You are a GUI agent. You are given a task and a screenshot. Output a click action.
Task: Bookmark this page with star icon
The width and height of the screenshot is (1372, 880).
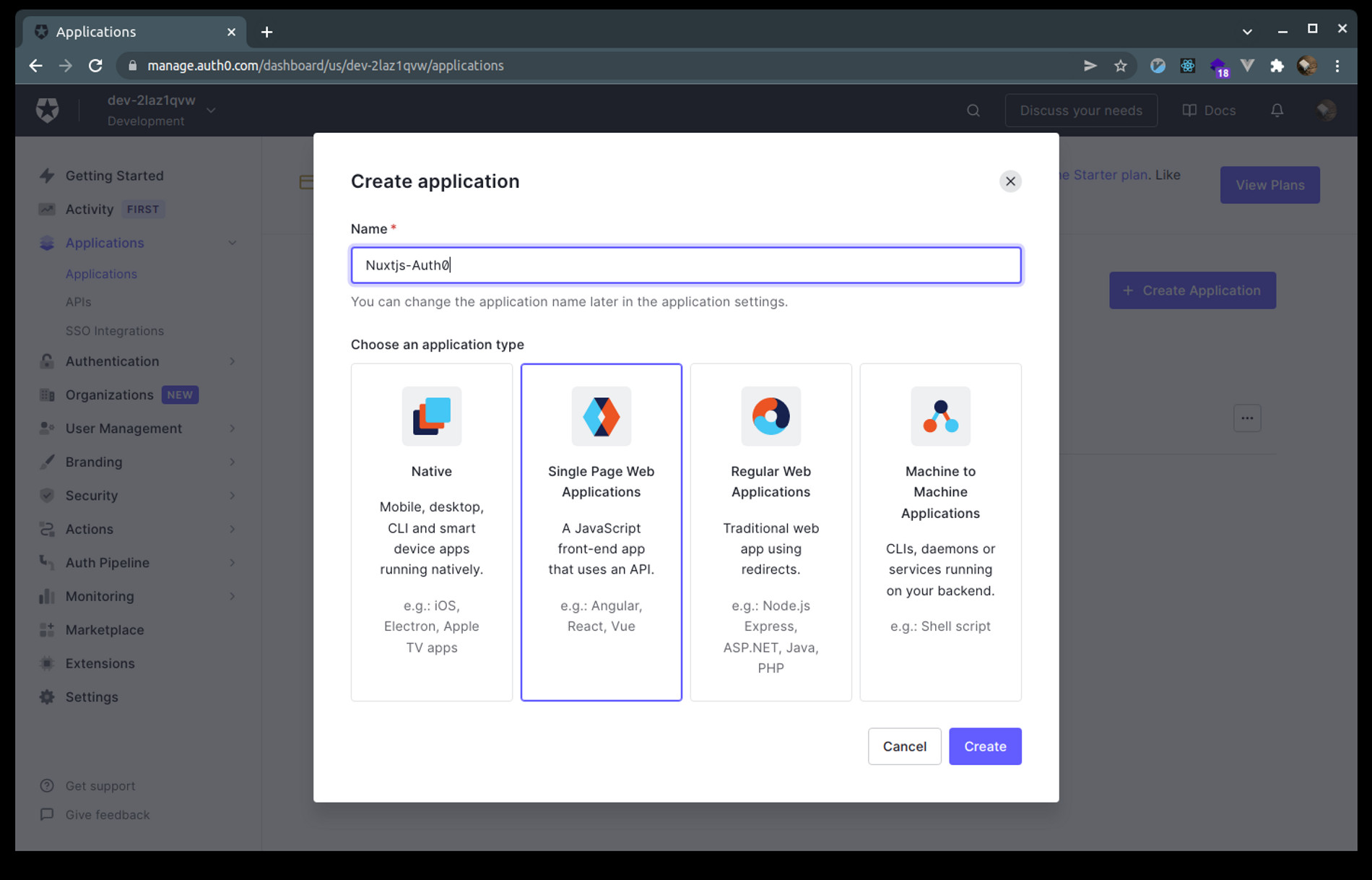click(1120, 66)
